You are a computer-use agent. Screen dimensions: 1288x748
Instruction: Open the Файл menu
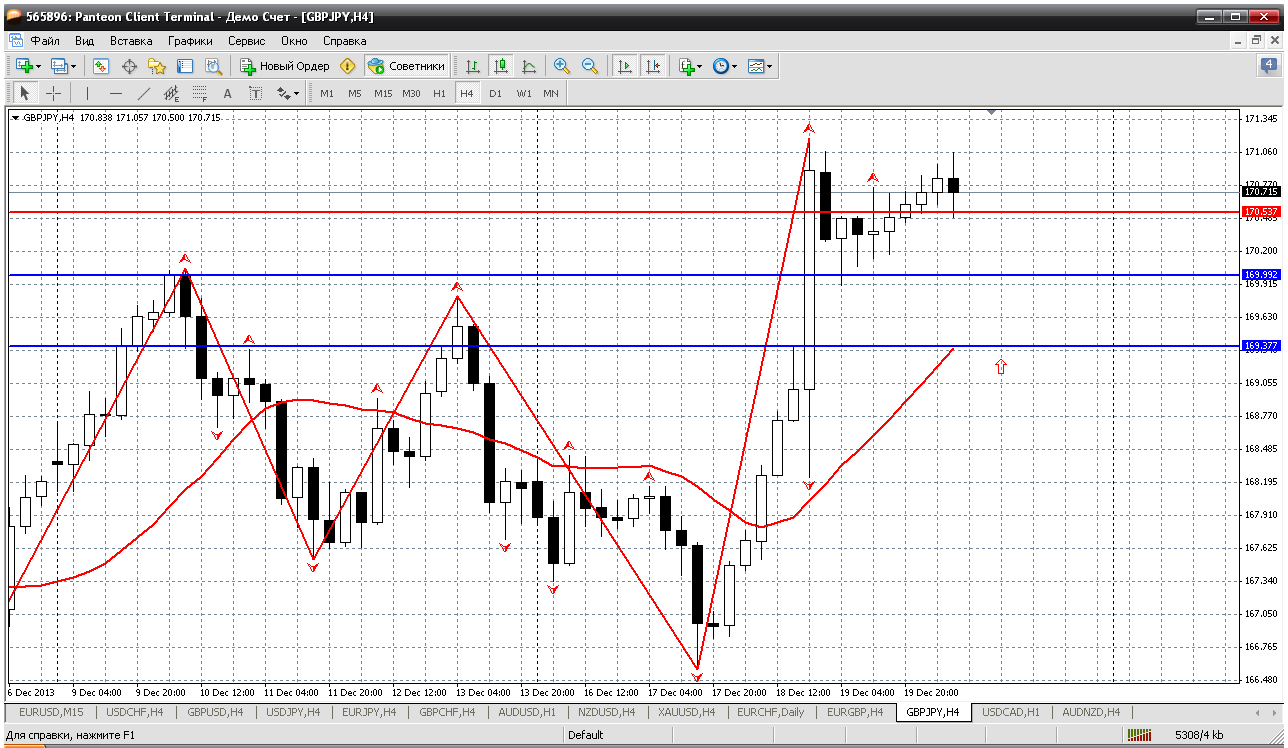tap(45, 41)
